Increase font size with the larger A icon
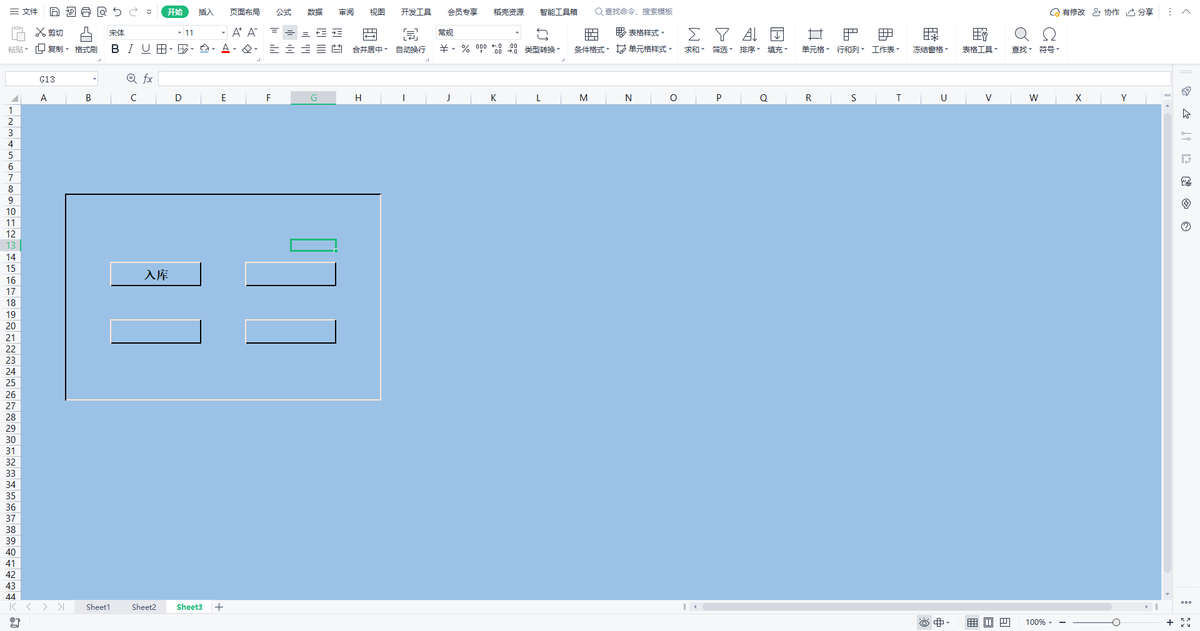 (237, 33)
